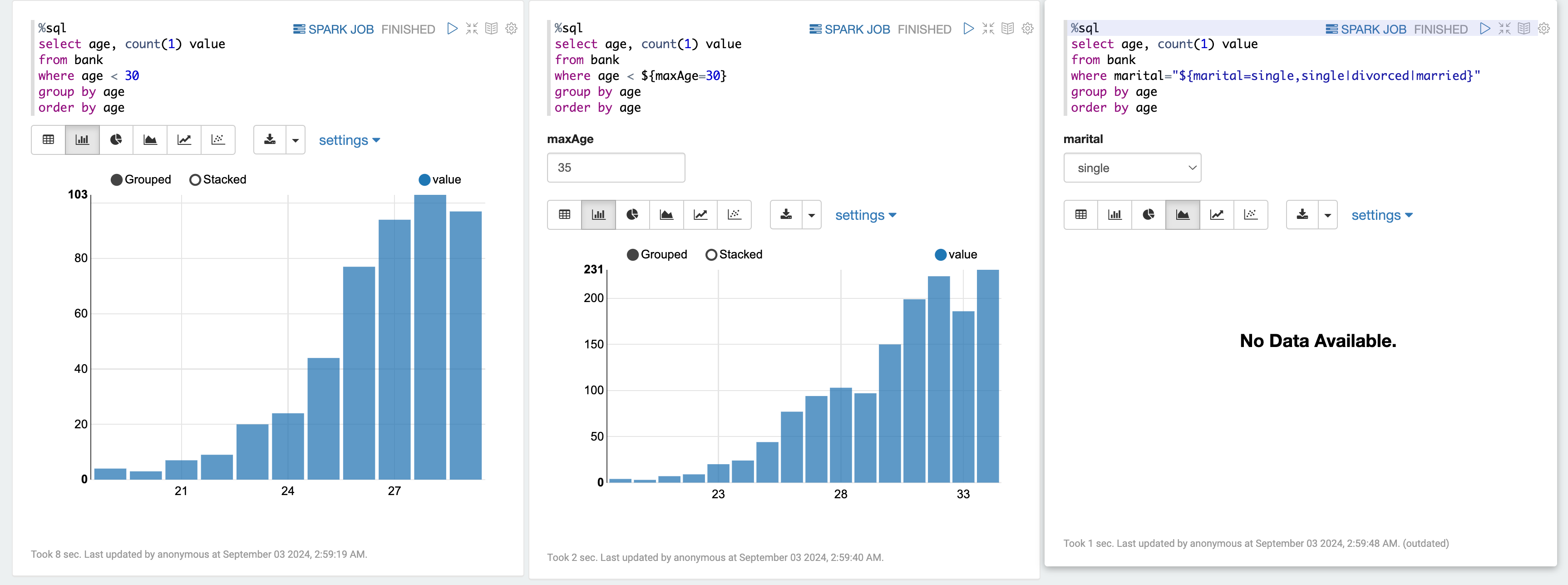The width and height of the screenshot is (1568, 585).
Task: Select Grouped radio in middle chart
Action: point(633,255)
